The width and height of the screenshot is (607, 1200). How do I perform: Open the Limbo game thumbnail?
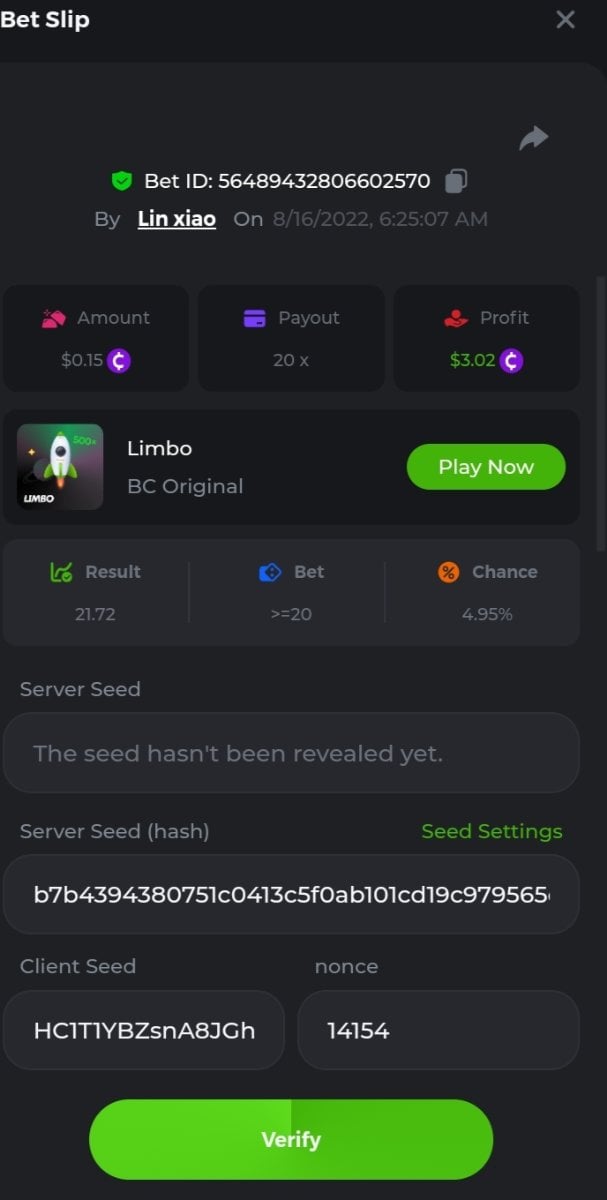pyautogui.click(x=60, y=467)
